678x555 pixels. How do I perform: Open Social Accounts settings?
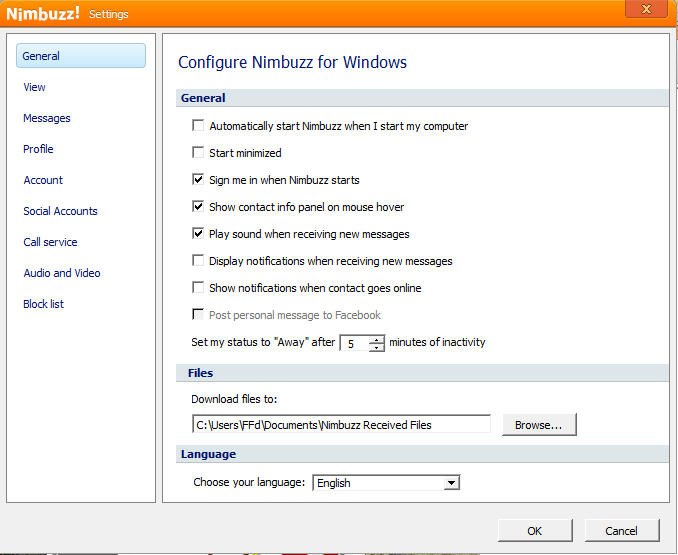[61, 211]
